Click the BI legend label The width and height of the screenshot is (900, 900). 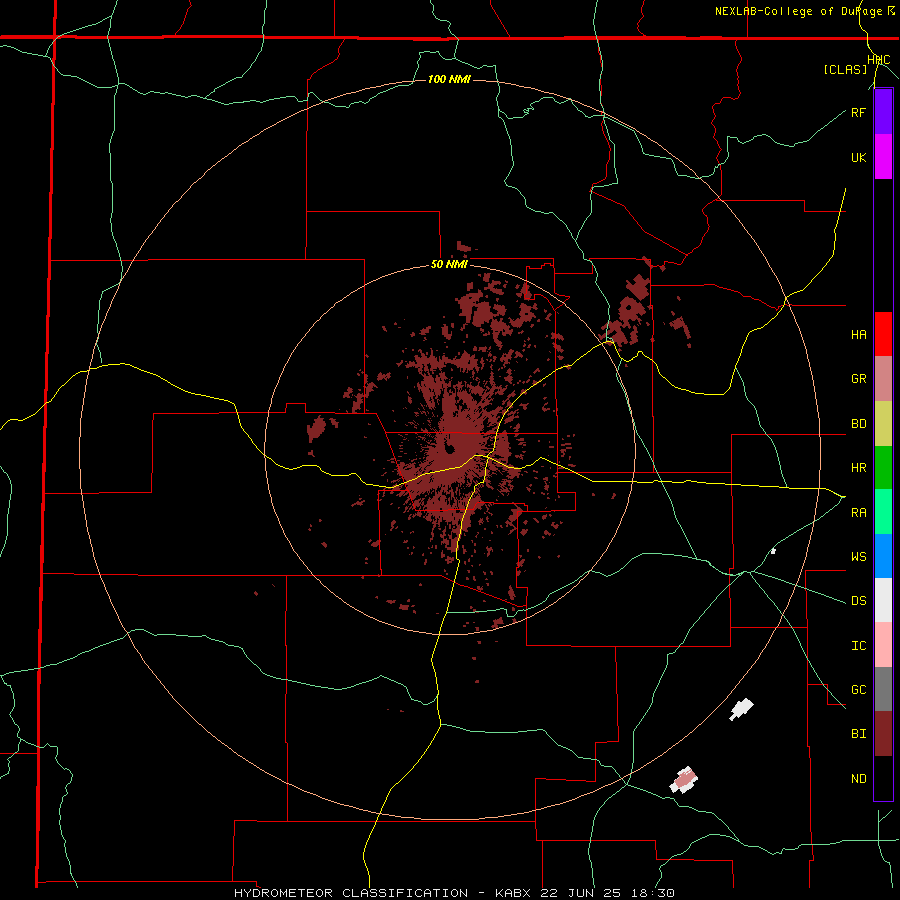858,734
